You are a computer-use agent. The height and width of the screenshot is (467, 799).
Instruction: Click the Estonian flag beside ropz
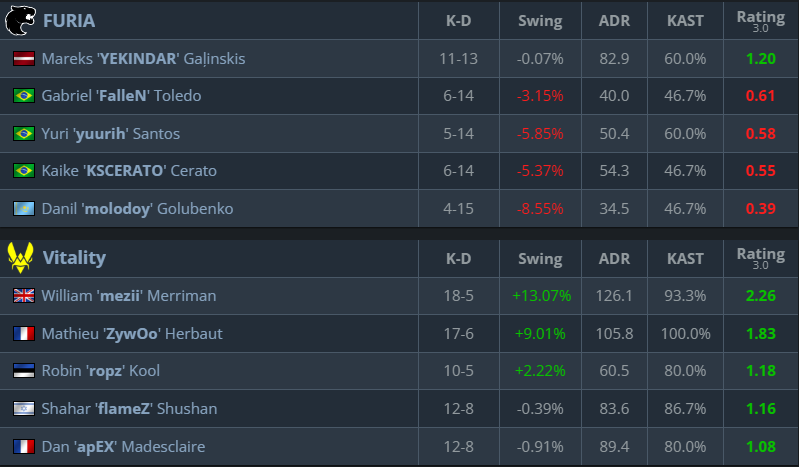pyautogui.click(x=23, y=371)
